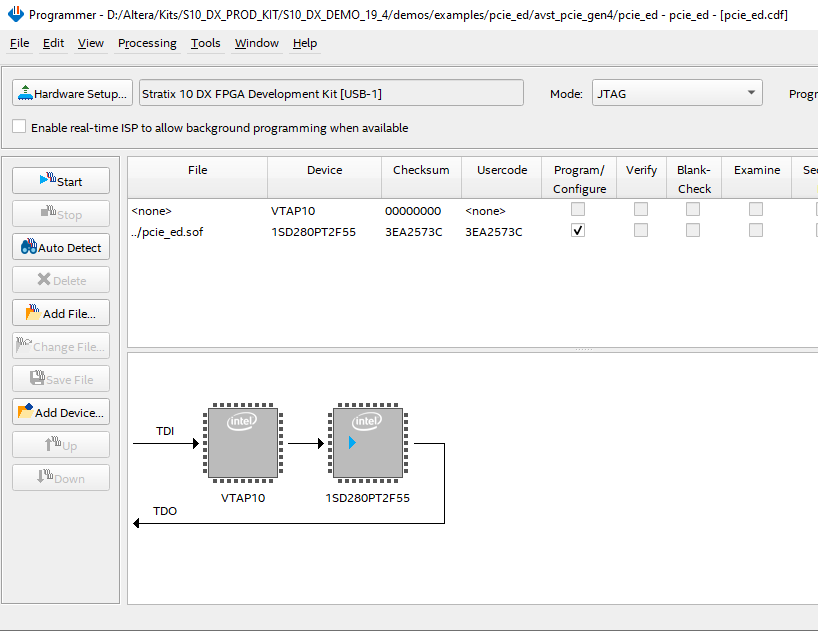The image size is (818, 631).
Task: Open the Tools menu
Action: pos(206,43)
